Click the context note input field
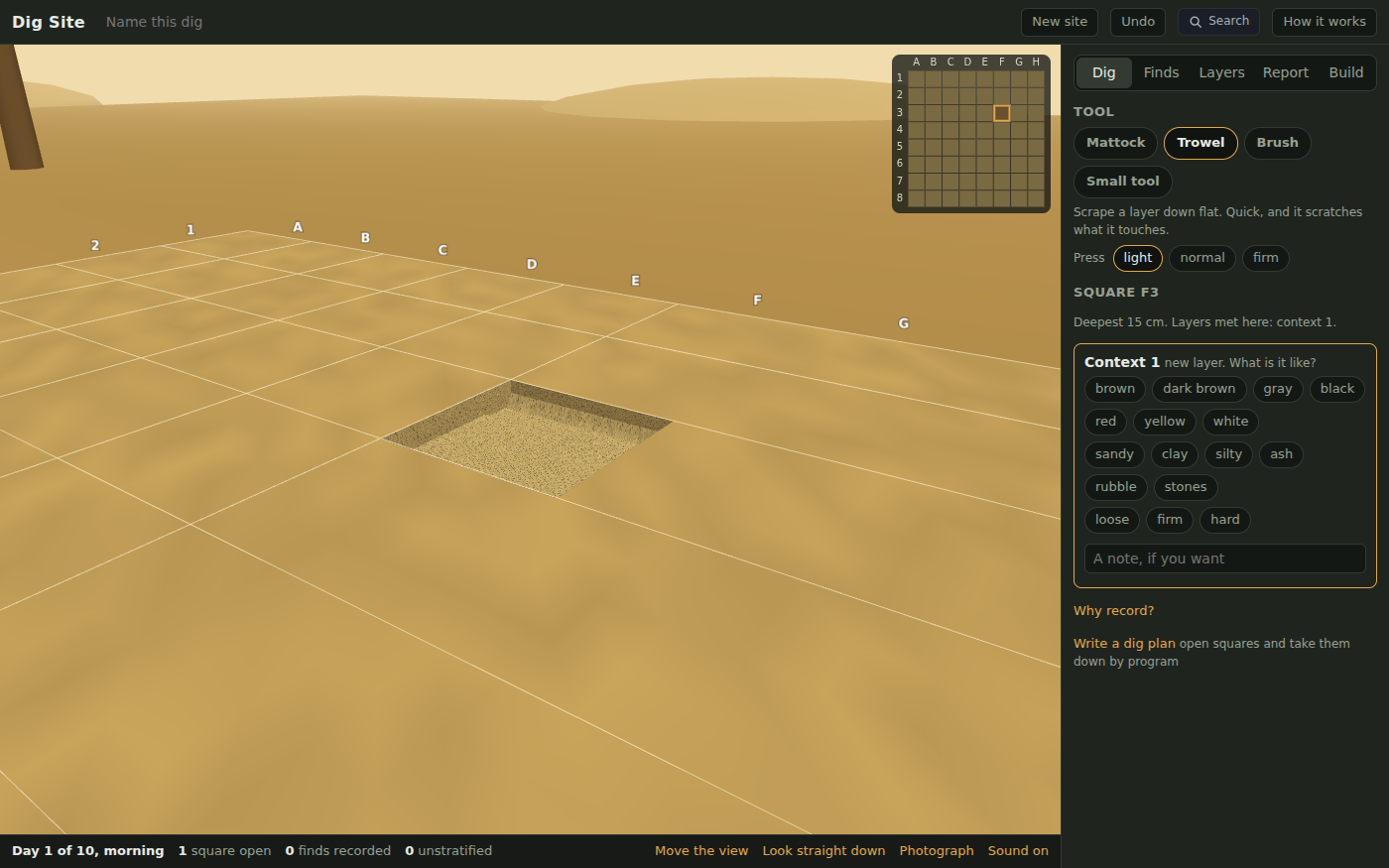The width and height of the screenshot is (1389, 868). 1224,558
